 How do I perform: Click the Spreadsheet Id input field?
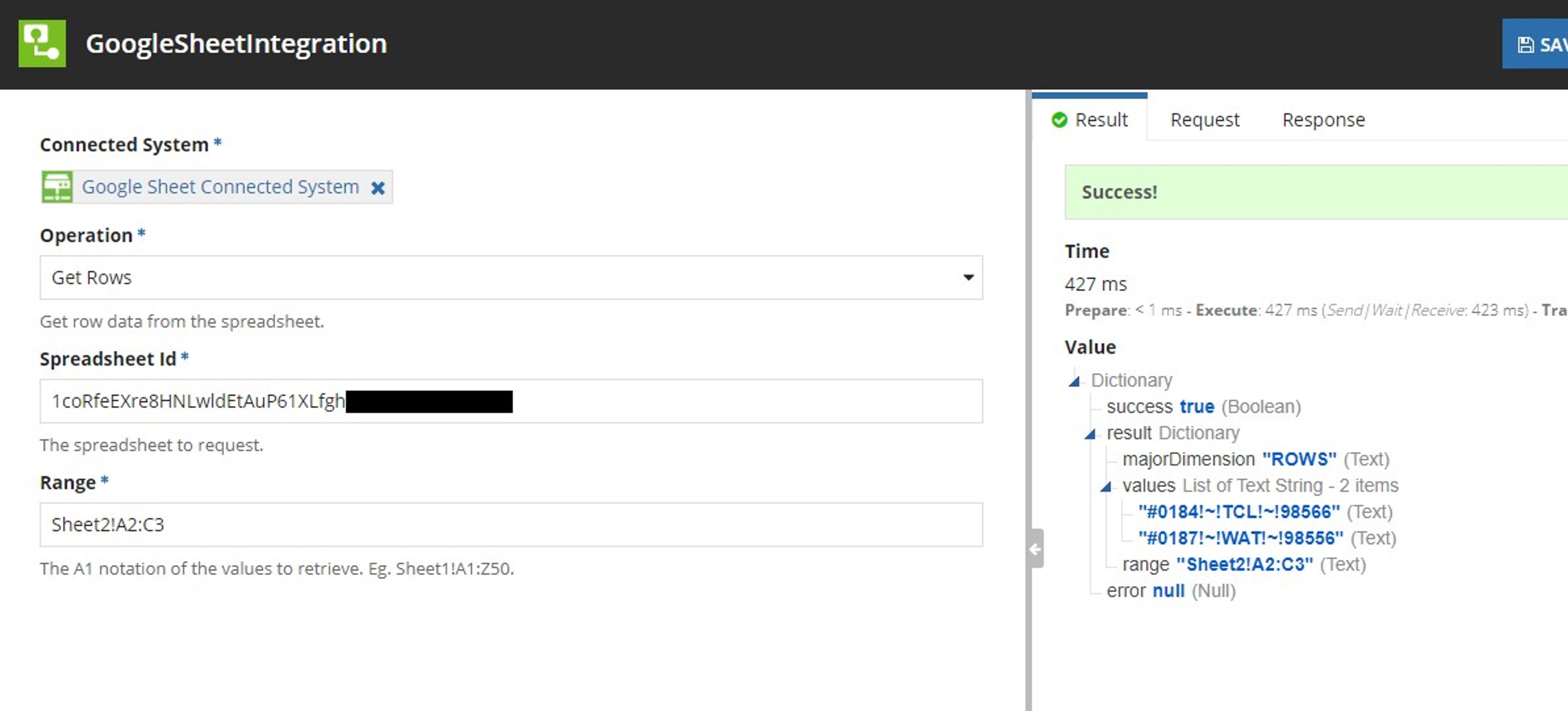pos(511,401)
